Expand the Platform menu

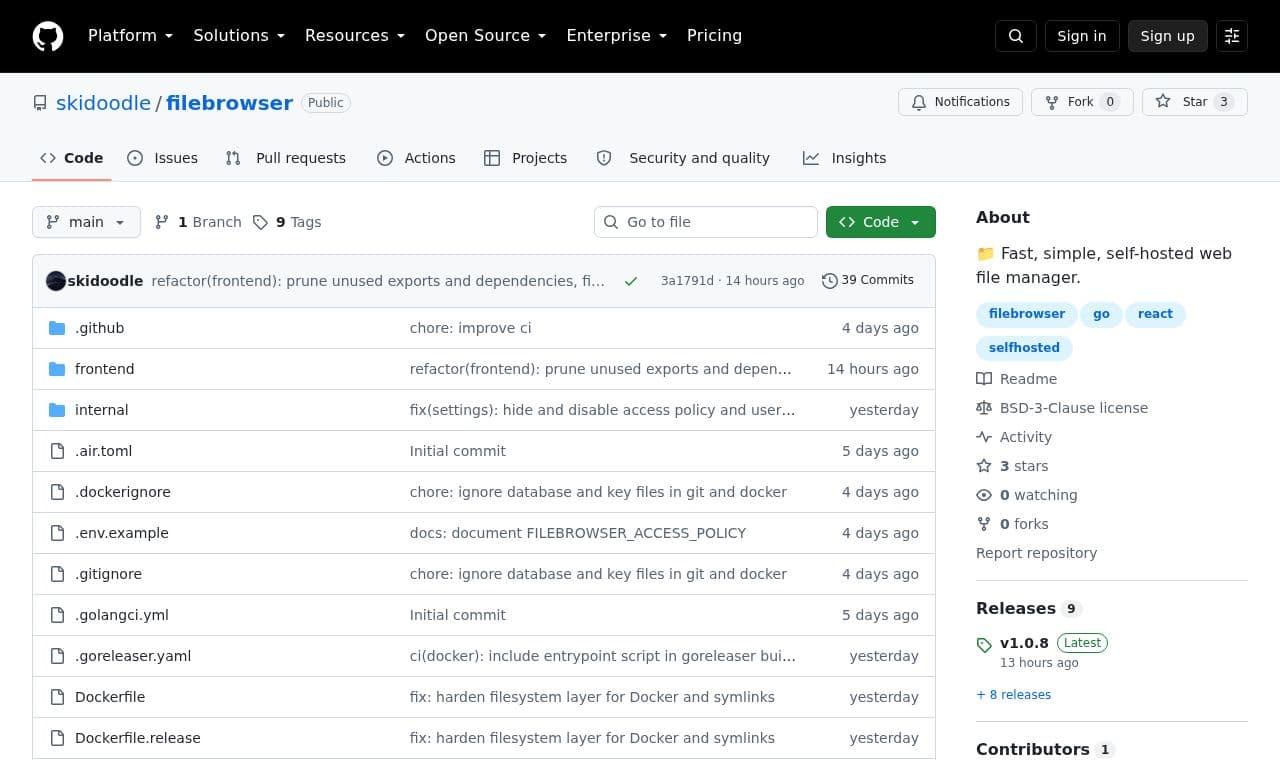[x=130, y=36]
